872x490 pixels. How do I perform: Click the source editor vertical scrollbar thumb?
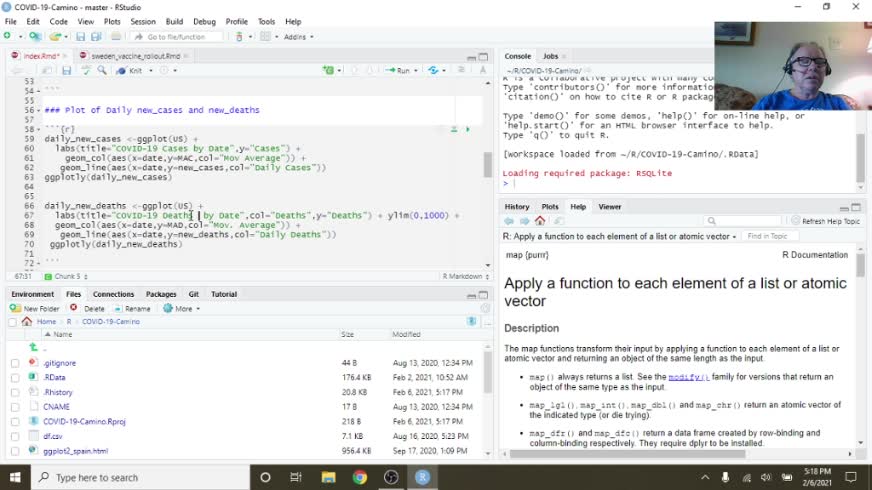click(x=487, y=164)
